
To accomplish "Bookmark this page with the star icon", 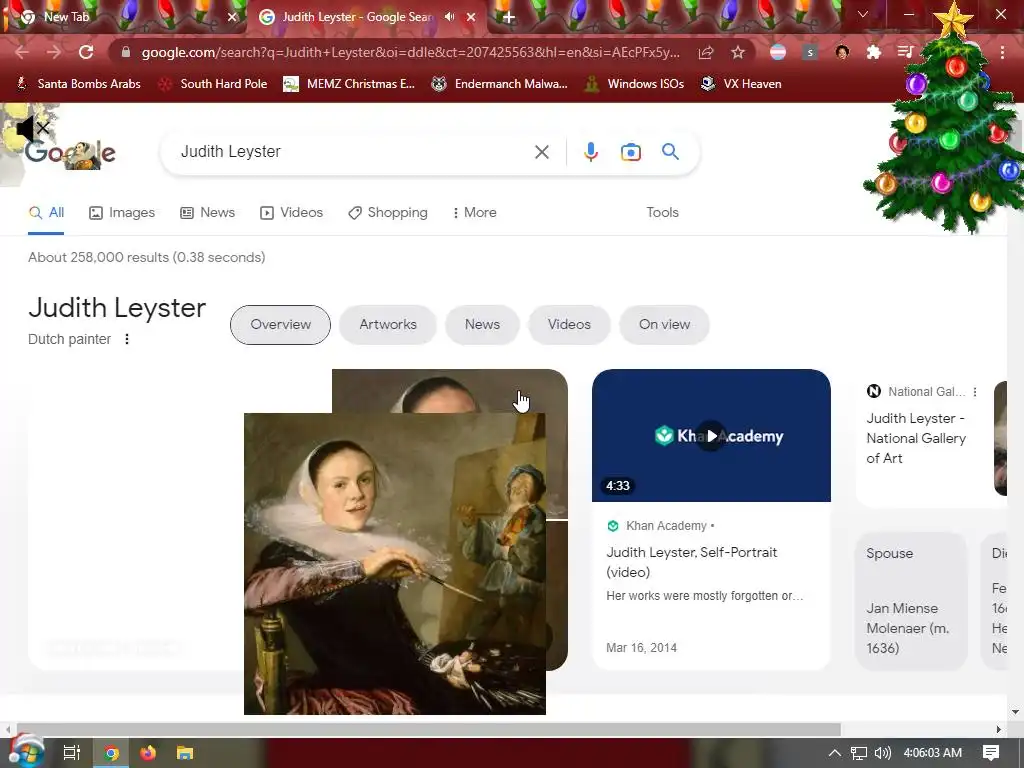I will (738, 52).
